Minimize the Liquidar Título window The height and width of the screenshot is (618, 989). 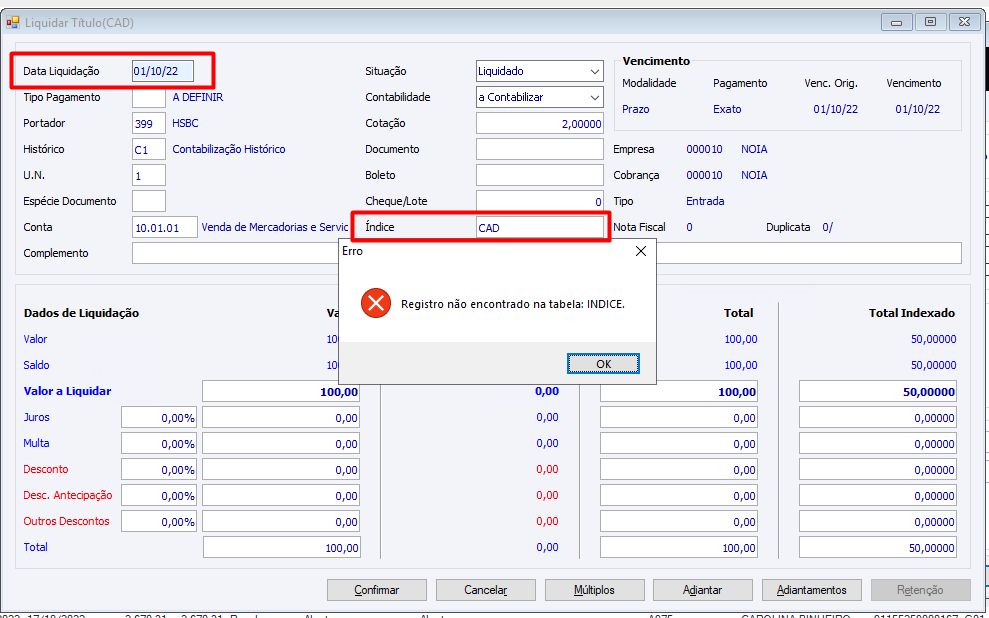[x=896, y=23]
